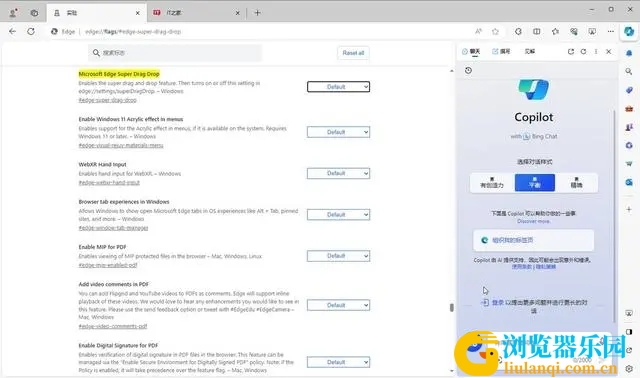The image size is (640, 378).
Task: Open the #edge-webxr-hand-input anchor link
Action: click(x=109, y=182)
